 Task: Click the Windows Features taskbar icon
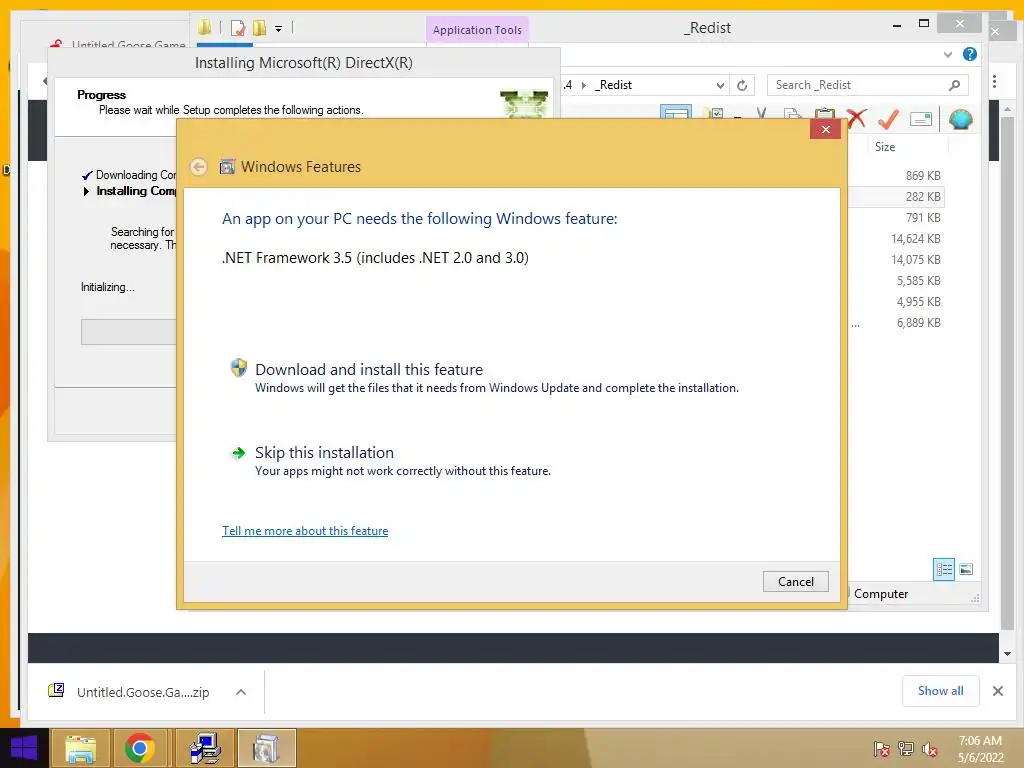[266, 748]
